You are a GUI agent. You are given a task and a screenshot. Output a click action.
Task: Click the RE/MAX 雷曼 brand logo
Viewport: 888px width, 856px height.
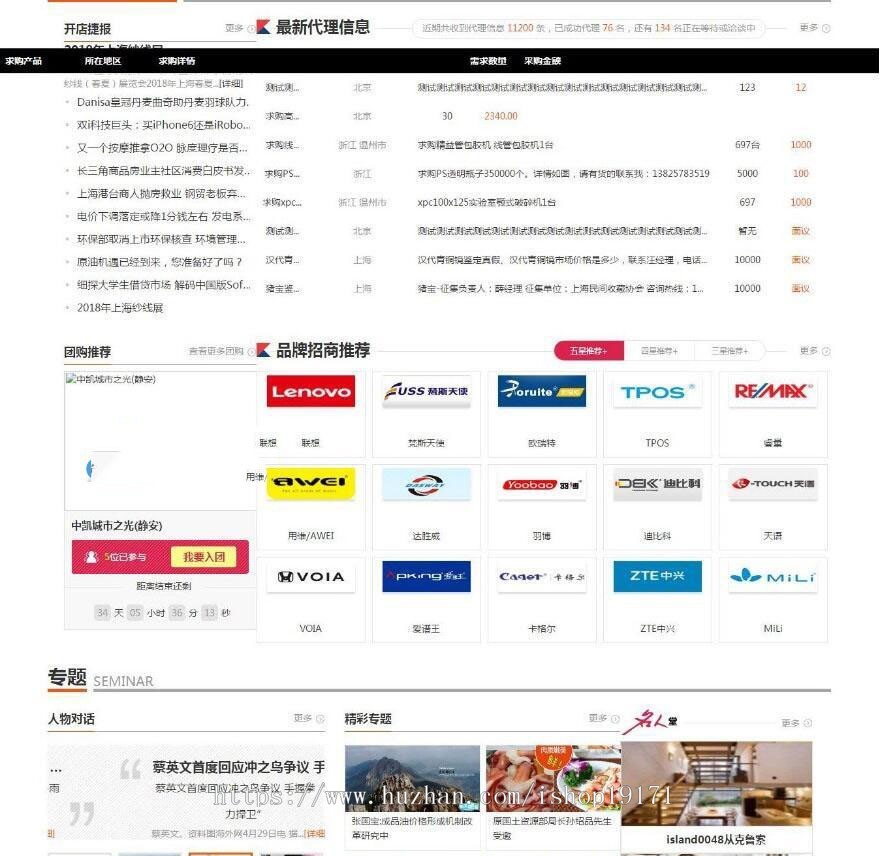pyautogui.click(x=773, y=391)
